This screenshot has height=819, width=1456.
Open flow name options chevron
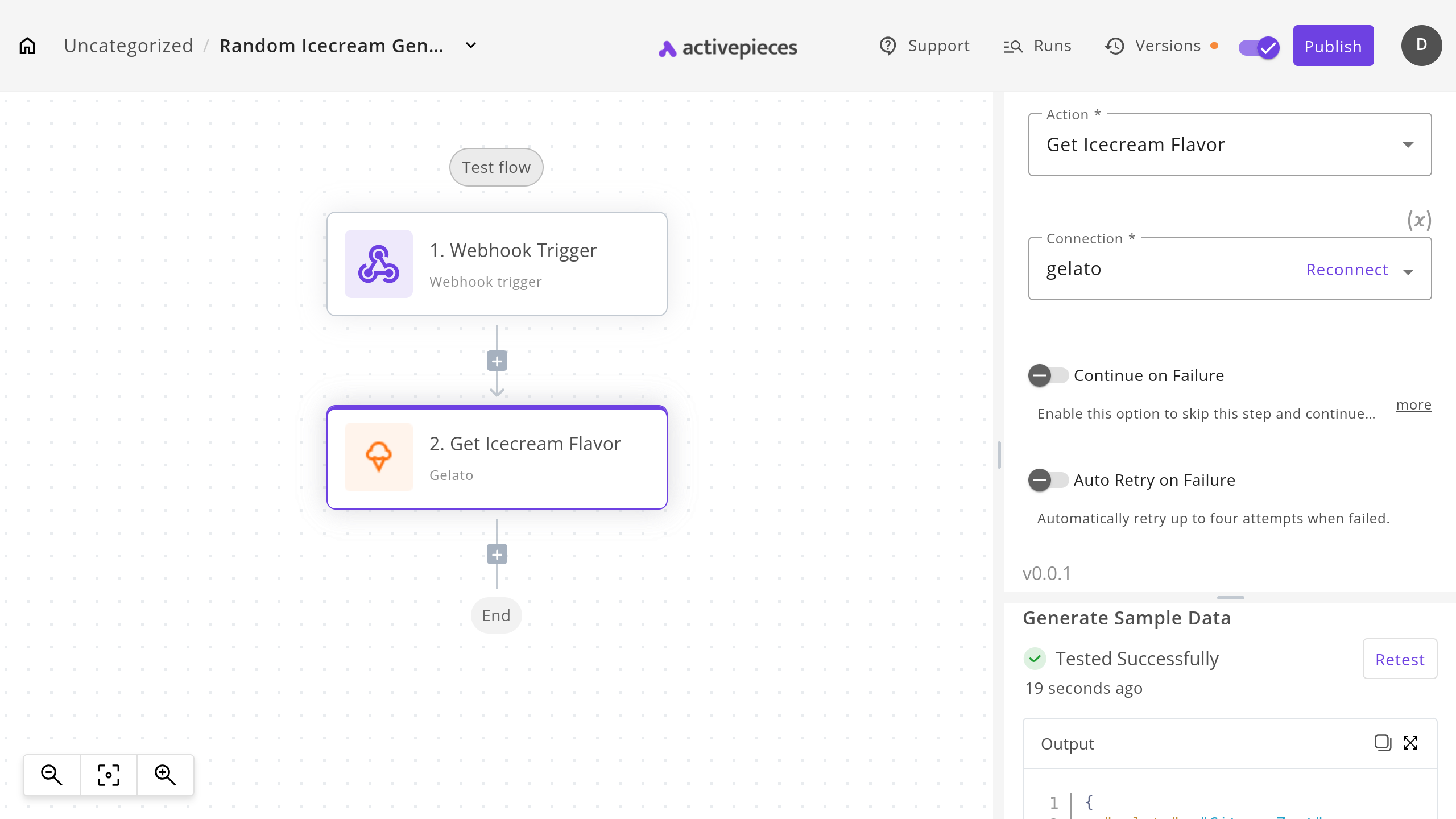tap(471, 45)
